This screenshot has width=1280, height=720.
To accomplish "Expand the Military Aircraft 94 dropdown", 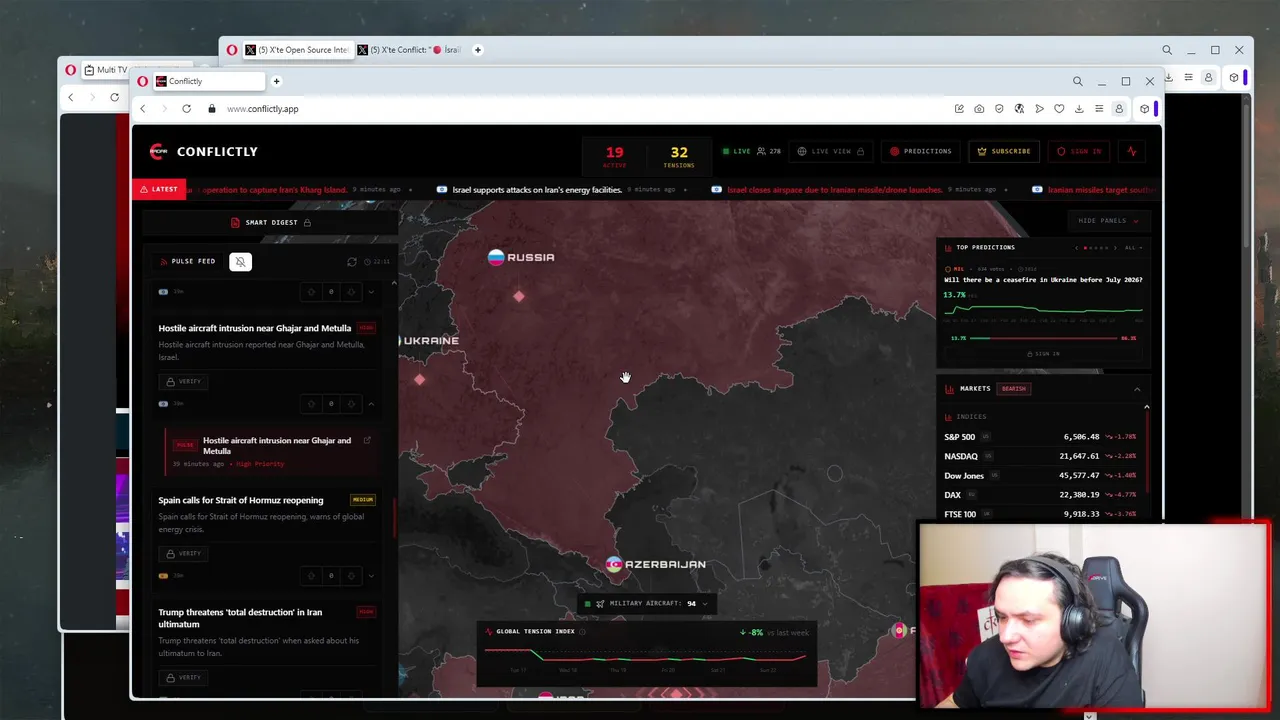I will click(646, 604).
